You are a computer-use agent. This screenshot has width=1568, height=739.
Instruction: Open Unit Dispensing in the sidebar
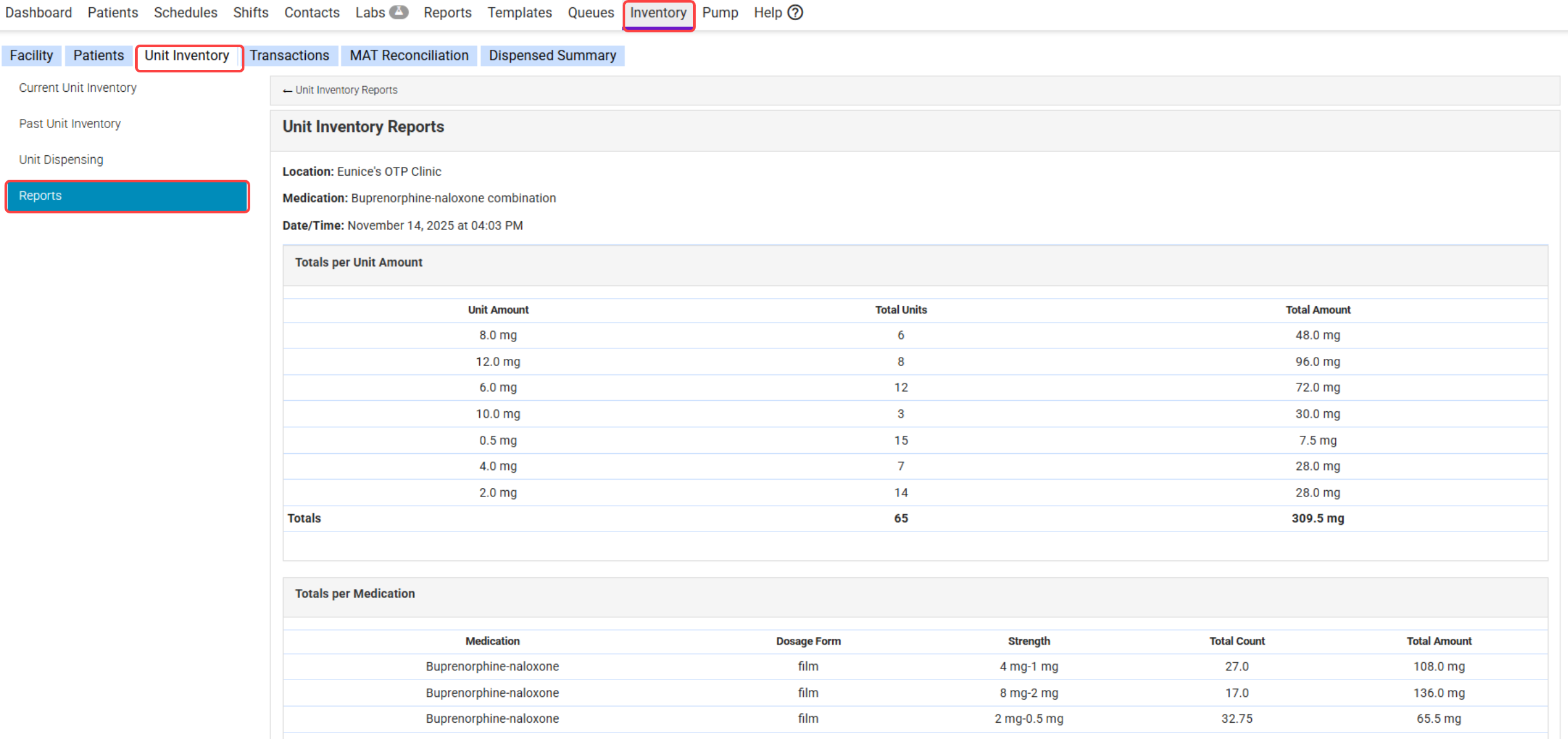[61, 160]
